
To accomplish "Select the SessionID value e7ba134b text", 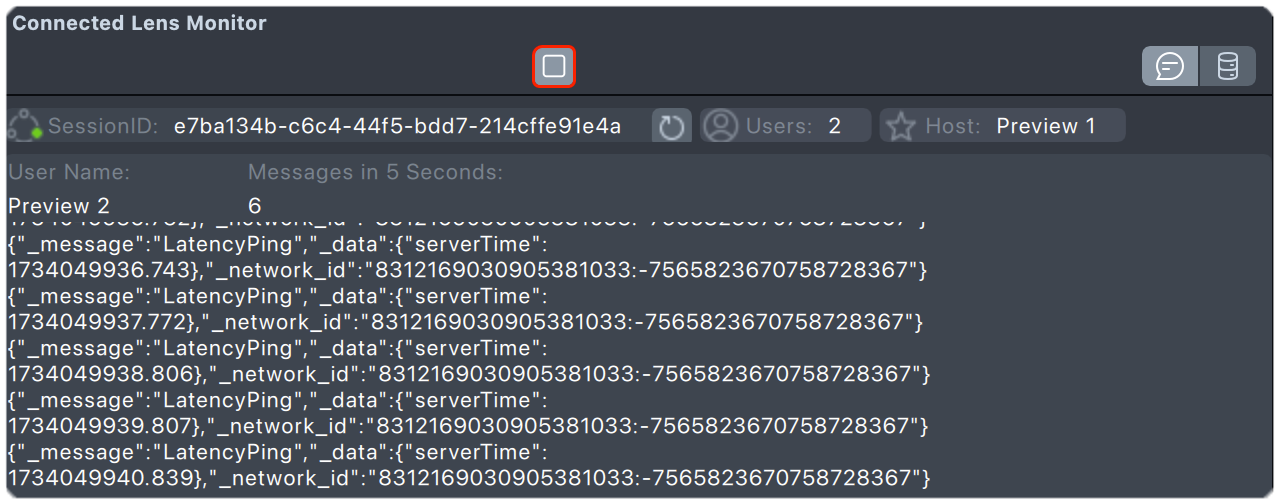I will tap(397, 126).
